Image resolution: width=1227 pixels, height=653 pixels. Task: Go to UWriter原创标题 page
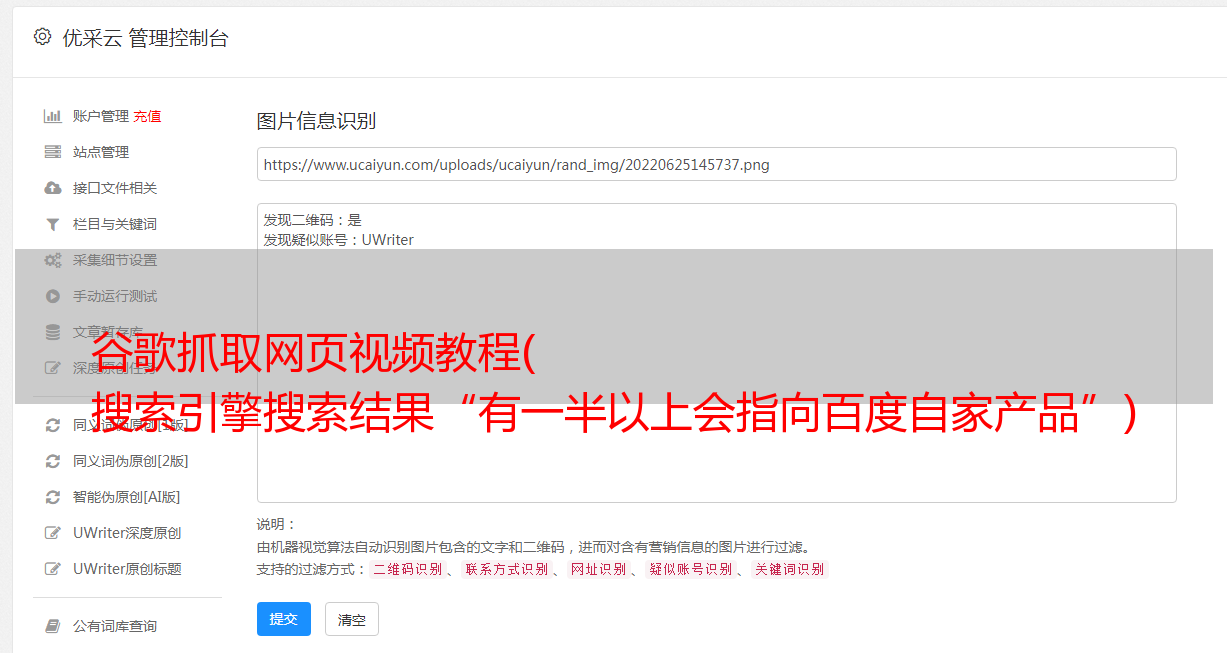click(x=127, y=569)
